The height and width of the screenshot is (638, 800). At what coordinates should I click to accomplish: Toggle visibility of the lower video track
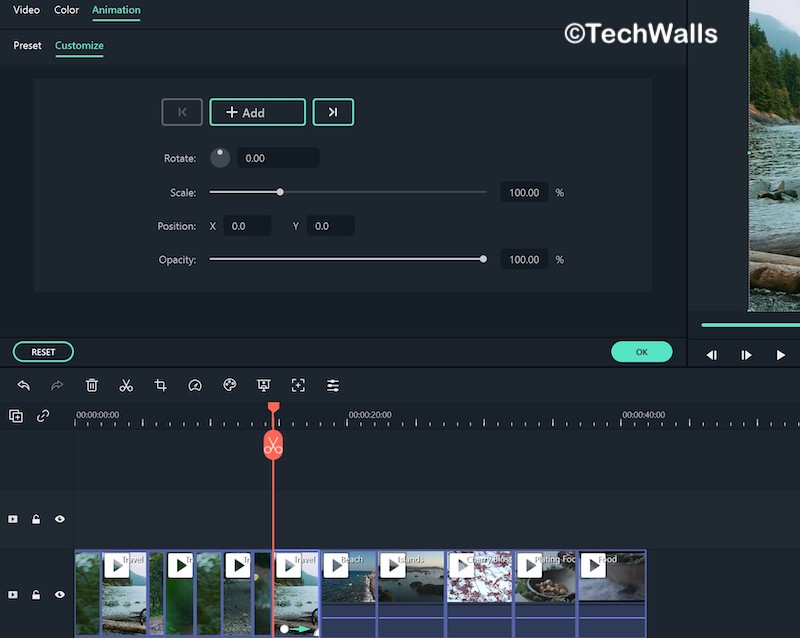tap(60, 595)
